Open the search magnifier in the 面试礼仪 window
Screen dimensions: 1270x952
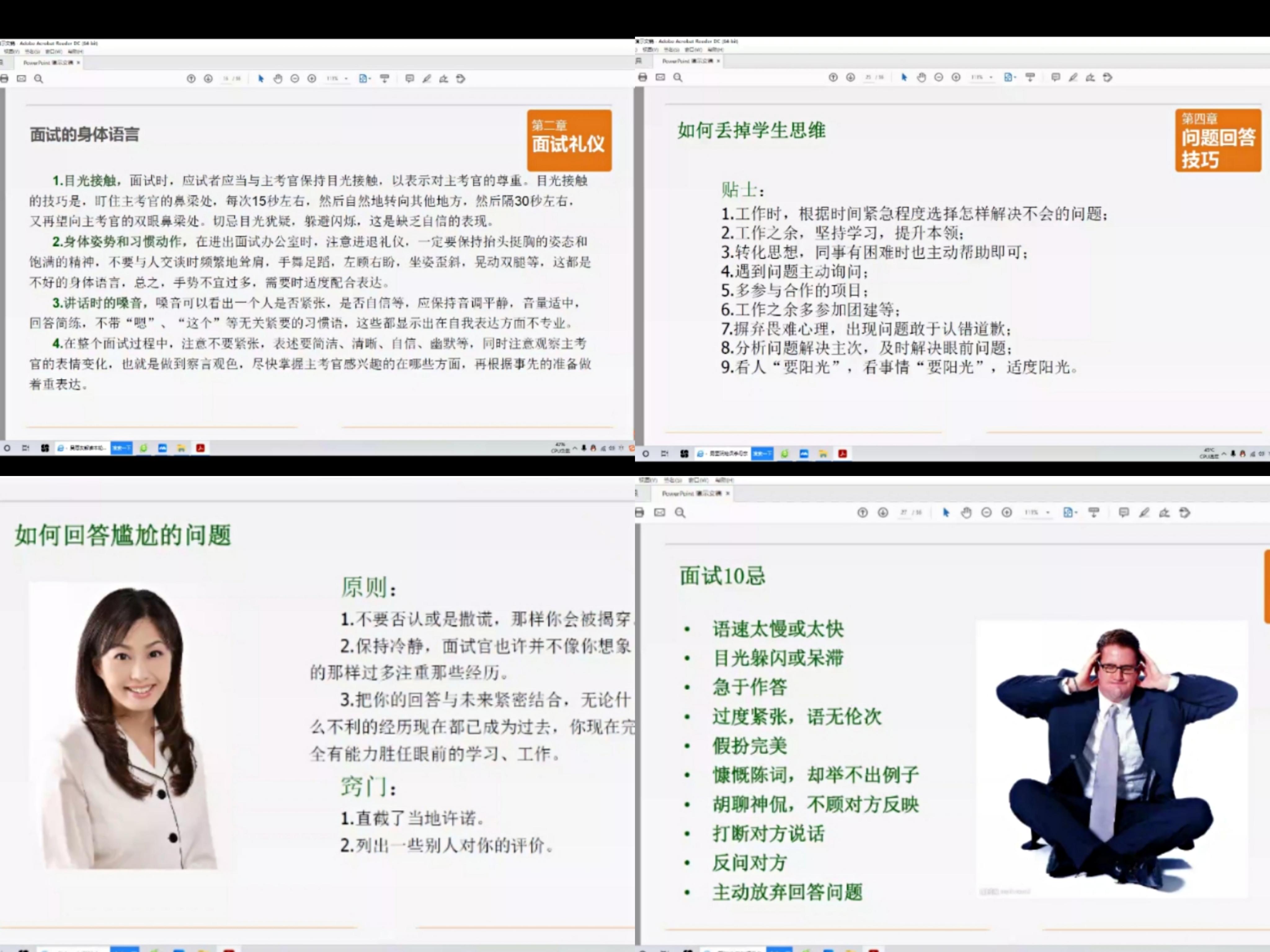click(x=38, y=79)
